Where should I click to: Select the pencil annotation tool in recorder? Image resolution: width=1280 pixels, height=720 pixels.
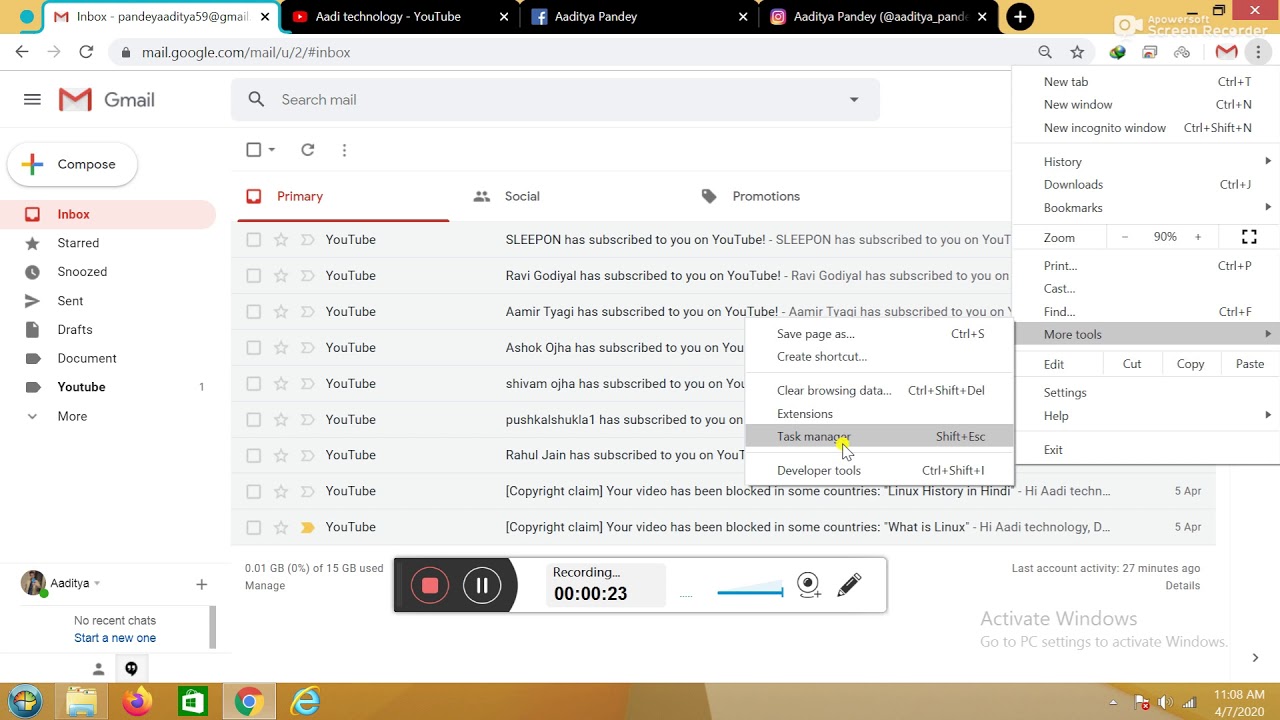(x=849, y=584)
